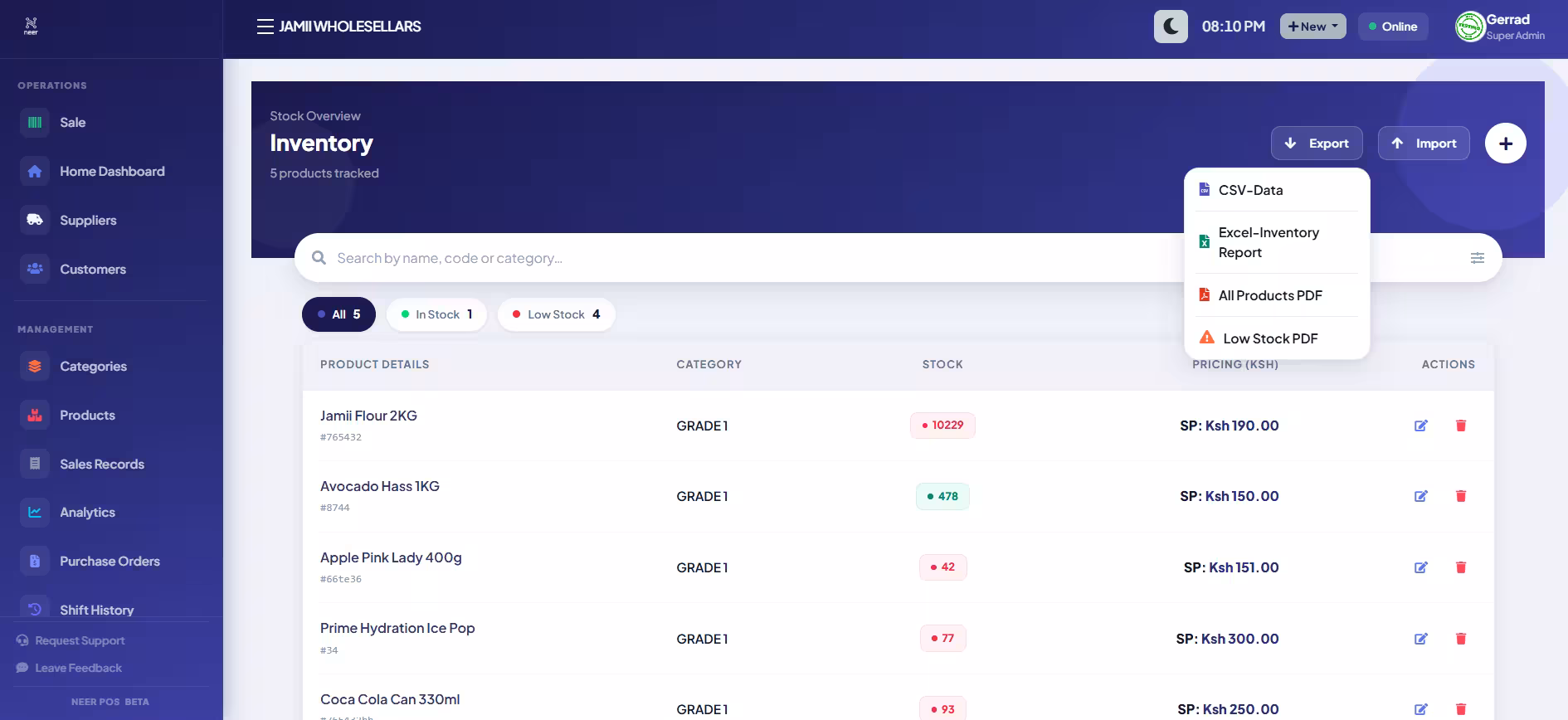The width and height of the screenshot is (1568, 720).
Task: Select the All 5 filter tab
Action: (338, 314)
